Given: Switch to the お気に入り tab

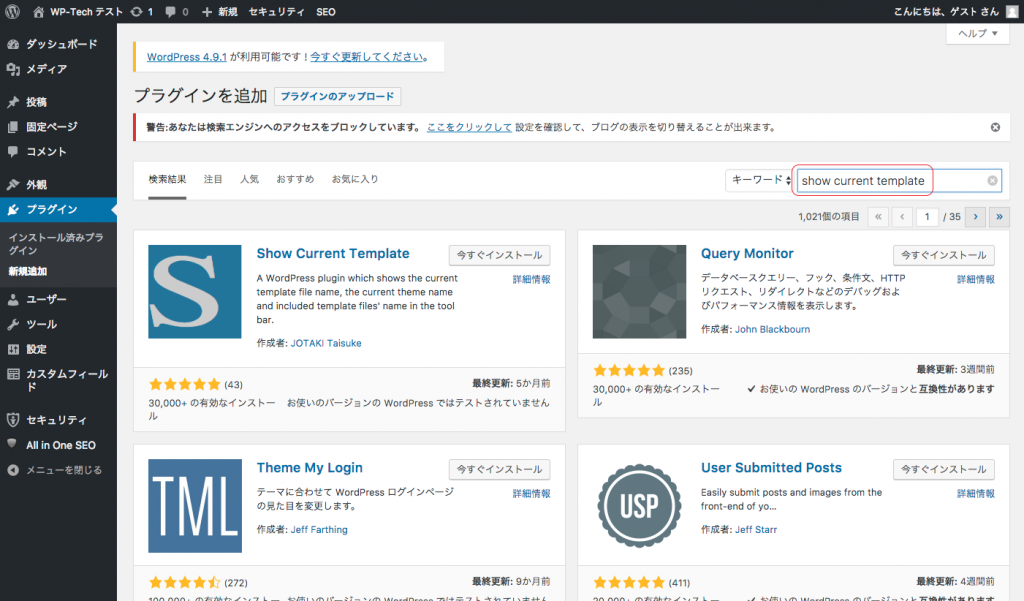Looking at the screenshot, I should (355, 180).
